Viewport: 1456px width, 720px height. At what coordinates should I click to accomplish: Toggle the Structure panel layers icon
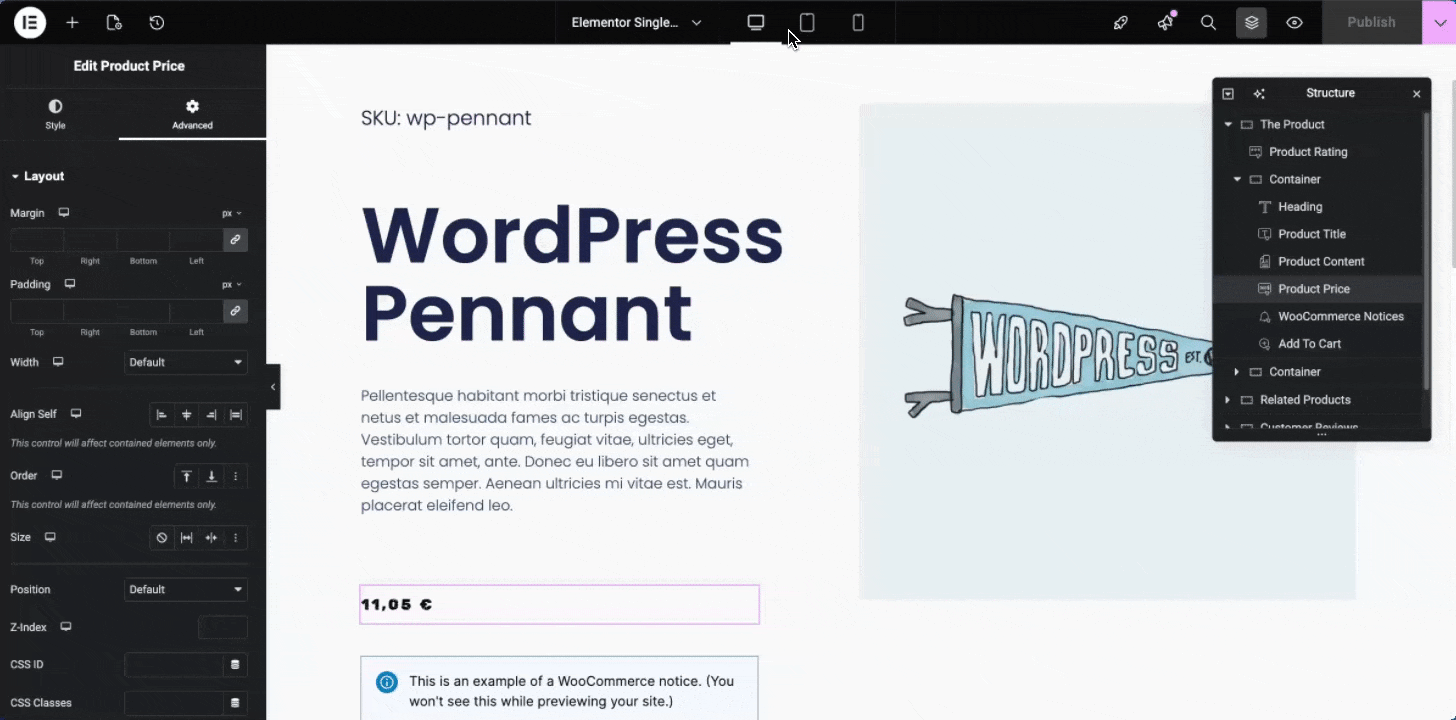point(1251,22)
